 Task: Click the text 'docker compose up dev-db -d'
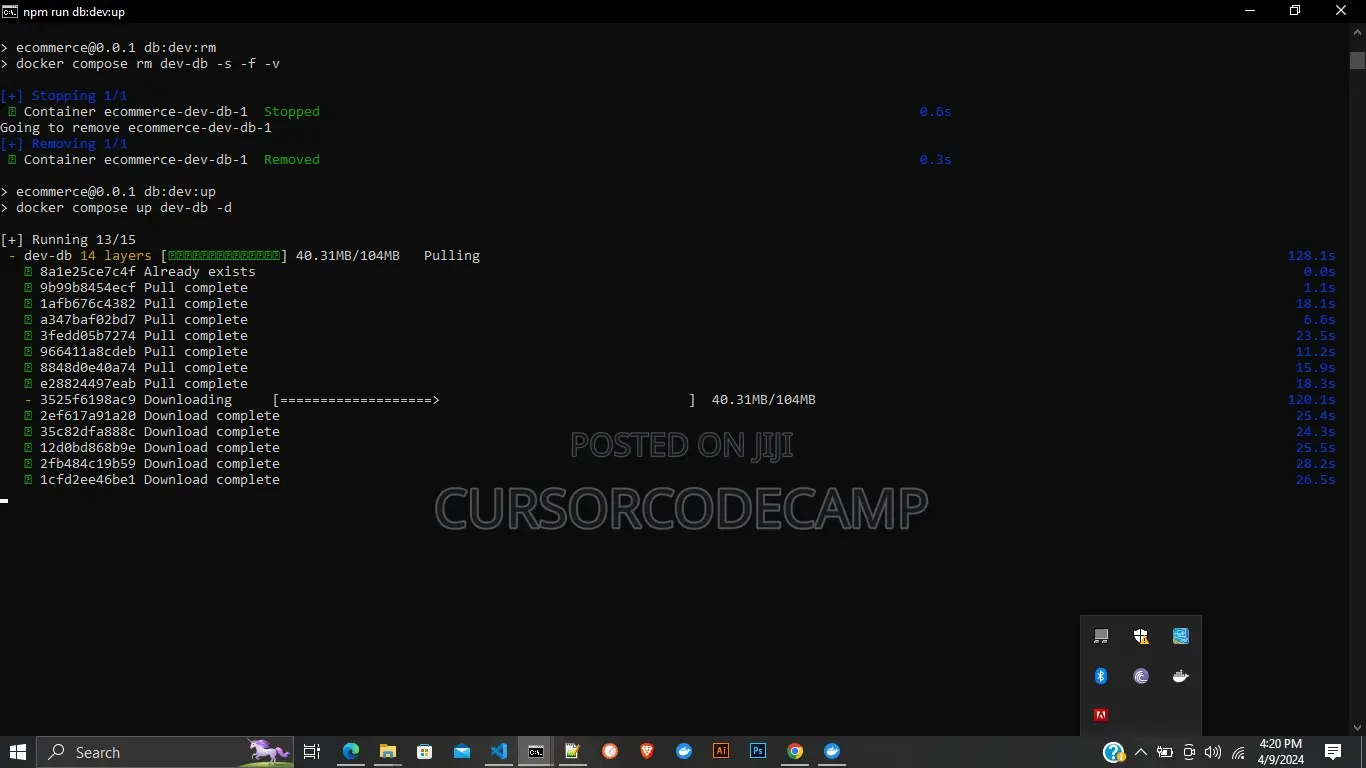pos(124,208)
